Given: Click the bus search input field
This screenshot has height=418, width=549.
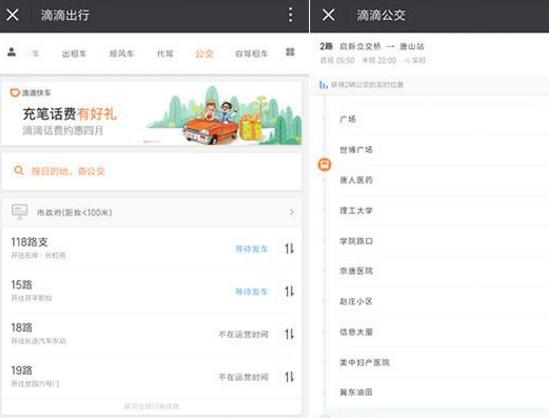Looking at the screenshot, I should pos(152,171).
